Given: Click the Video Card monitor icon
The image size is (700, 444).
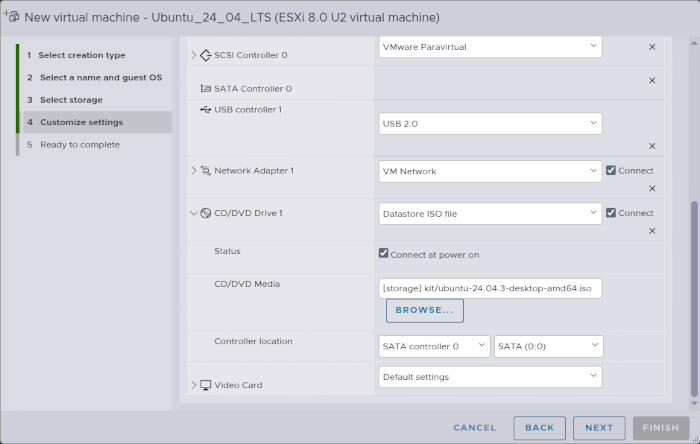Looking at the screenshot, I should [206, 385].
